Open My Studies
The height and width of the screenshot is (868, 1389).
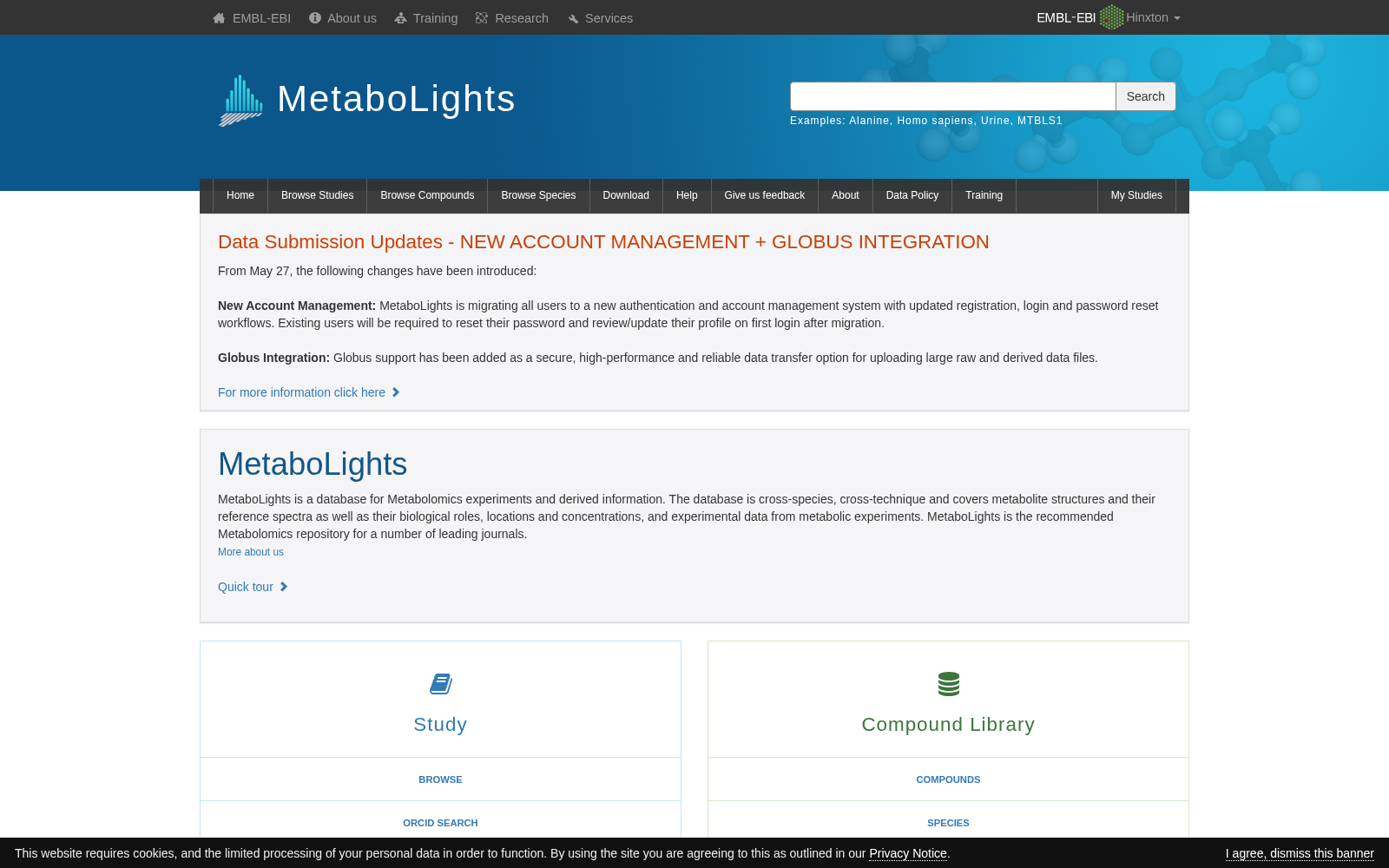tap(1136, 195)
